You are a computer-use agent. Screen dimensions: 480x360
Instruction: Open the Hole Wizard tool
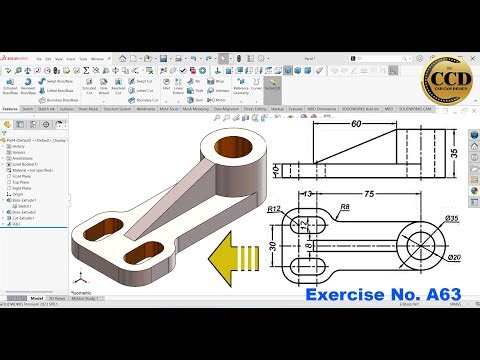(x=104, y=86)
